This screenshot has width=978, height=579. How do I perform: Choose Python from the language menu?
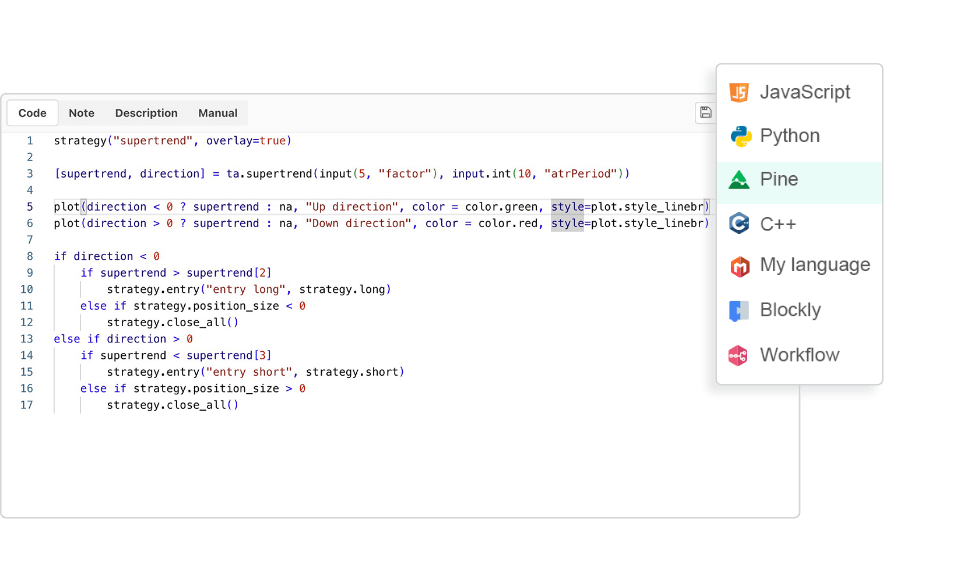coord(800,136)
